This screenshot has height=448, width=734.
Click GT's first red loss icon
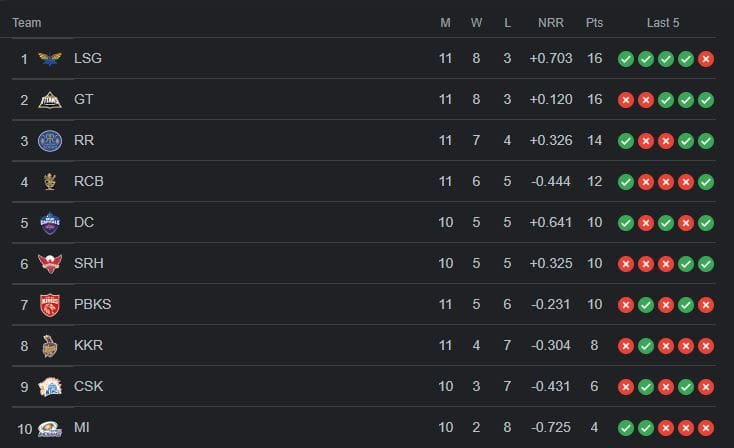pyautogui.click(x=626, y=100)
